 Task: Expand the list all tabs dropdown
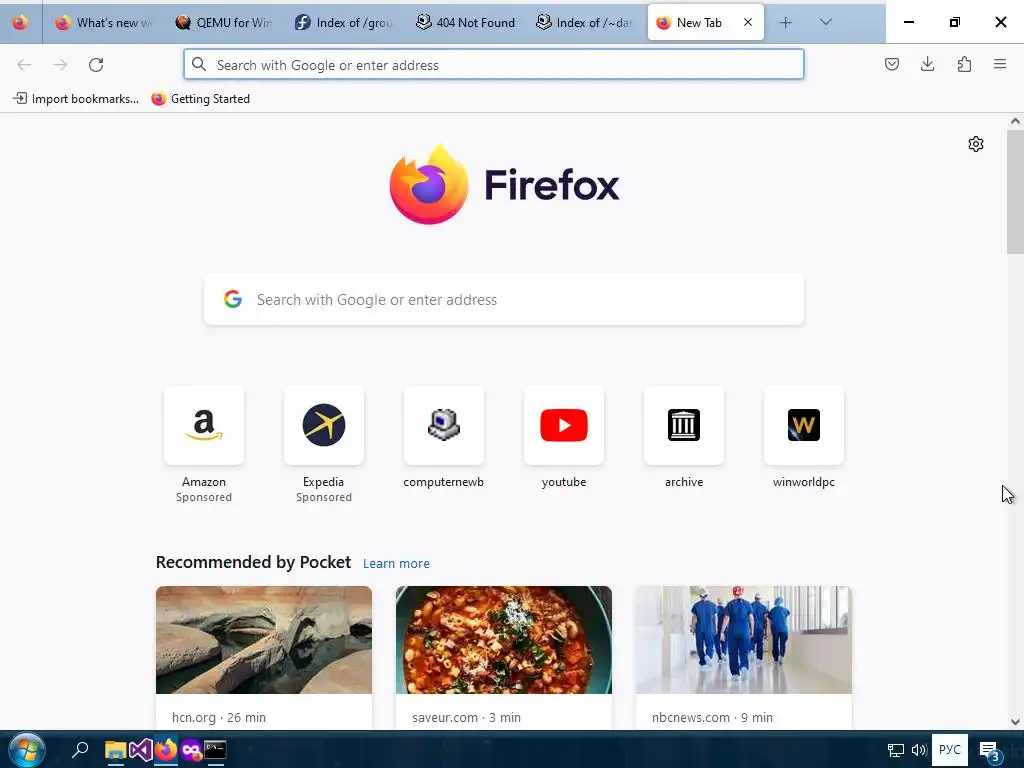pyautogui.click(x=825, y=22)
